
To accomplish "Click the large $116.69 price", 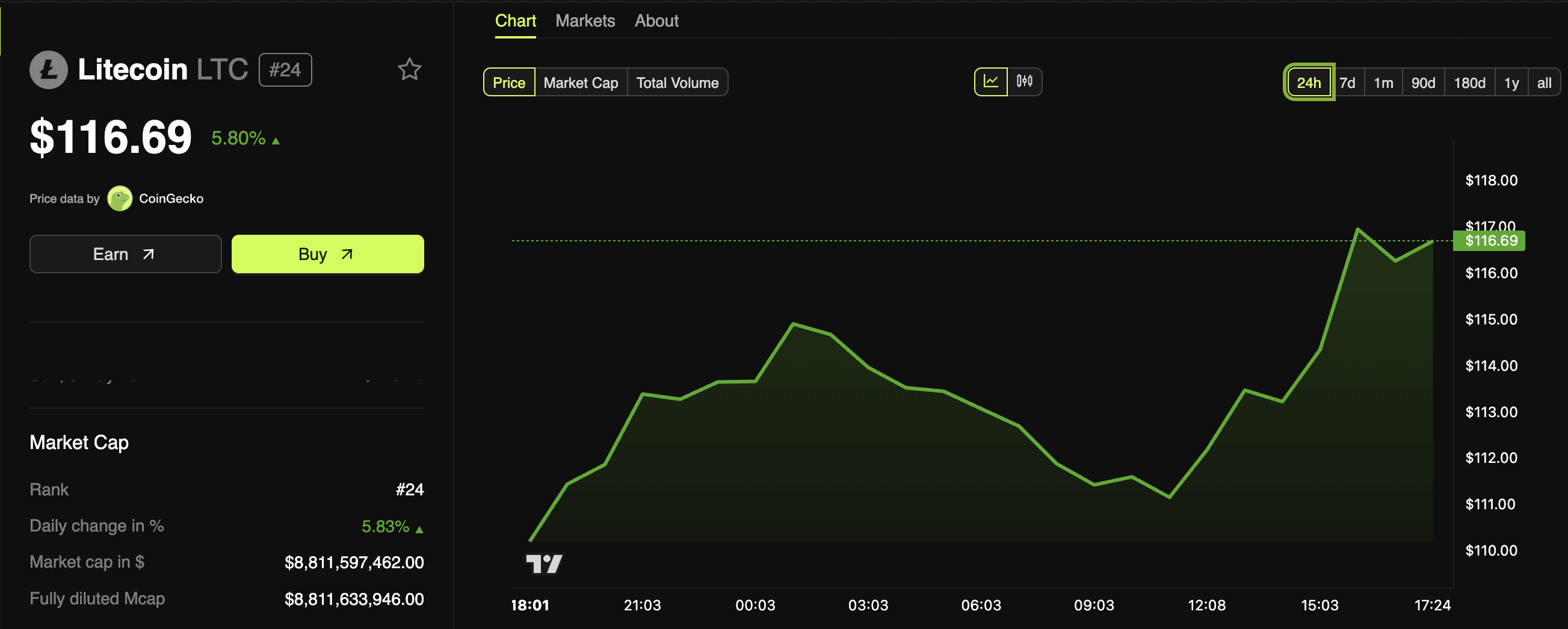I will click(x=111, y=137).
